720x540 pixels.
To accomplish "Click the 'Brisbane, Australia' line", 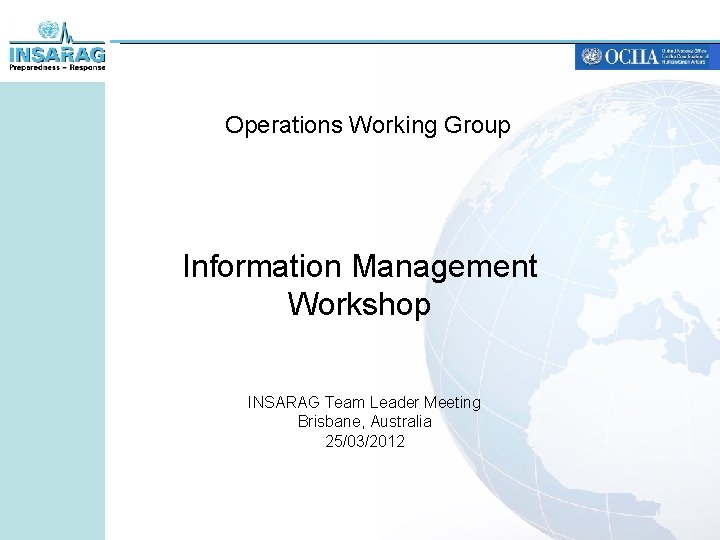I will click(365, 422).
